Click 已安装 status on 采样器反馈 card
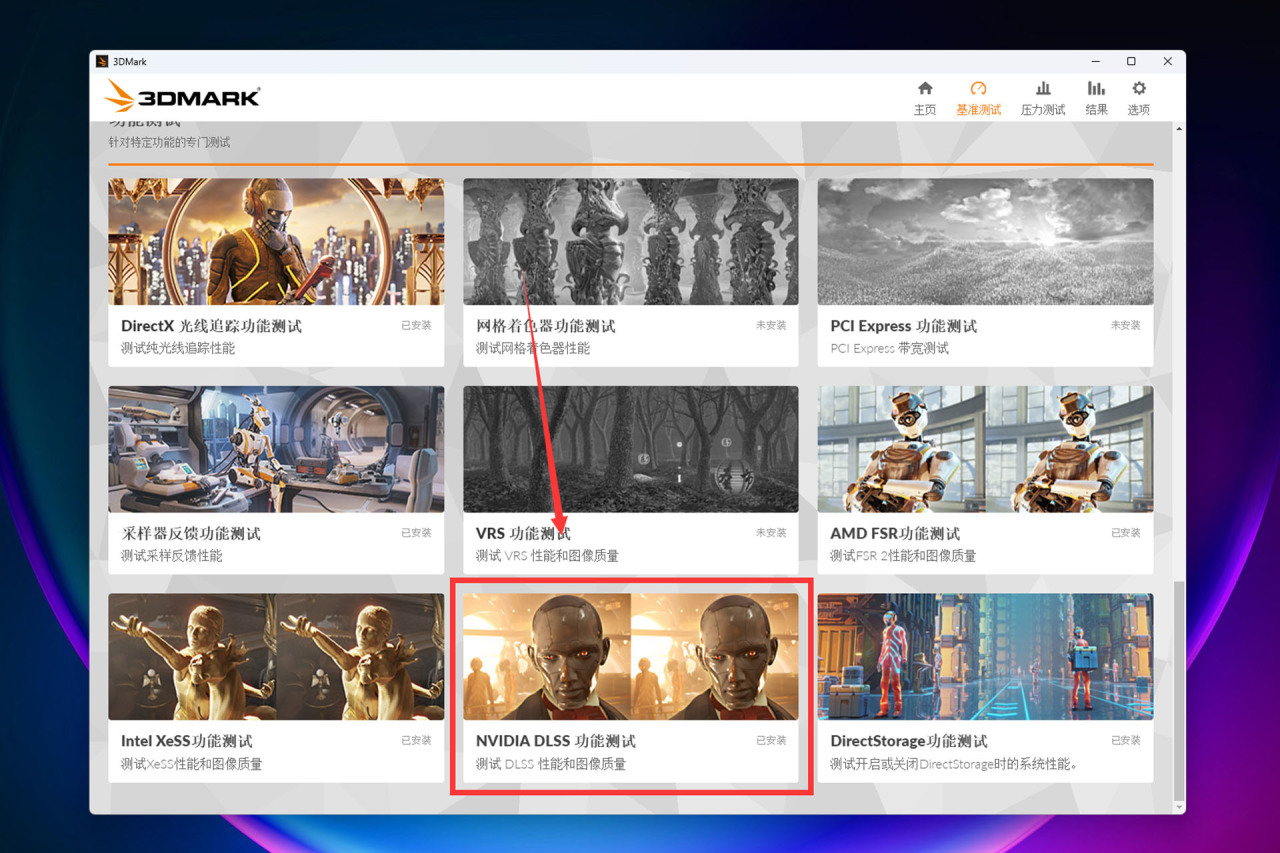Image resolution: width=1280 pixels, height=853 pixels. (416, 533)
